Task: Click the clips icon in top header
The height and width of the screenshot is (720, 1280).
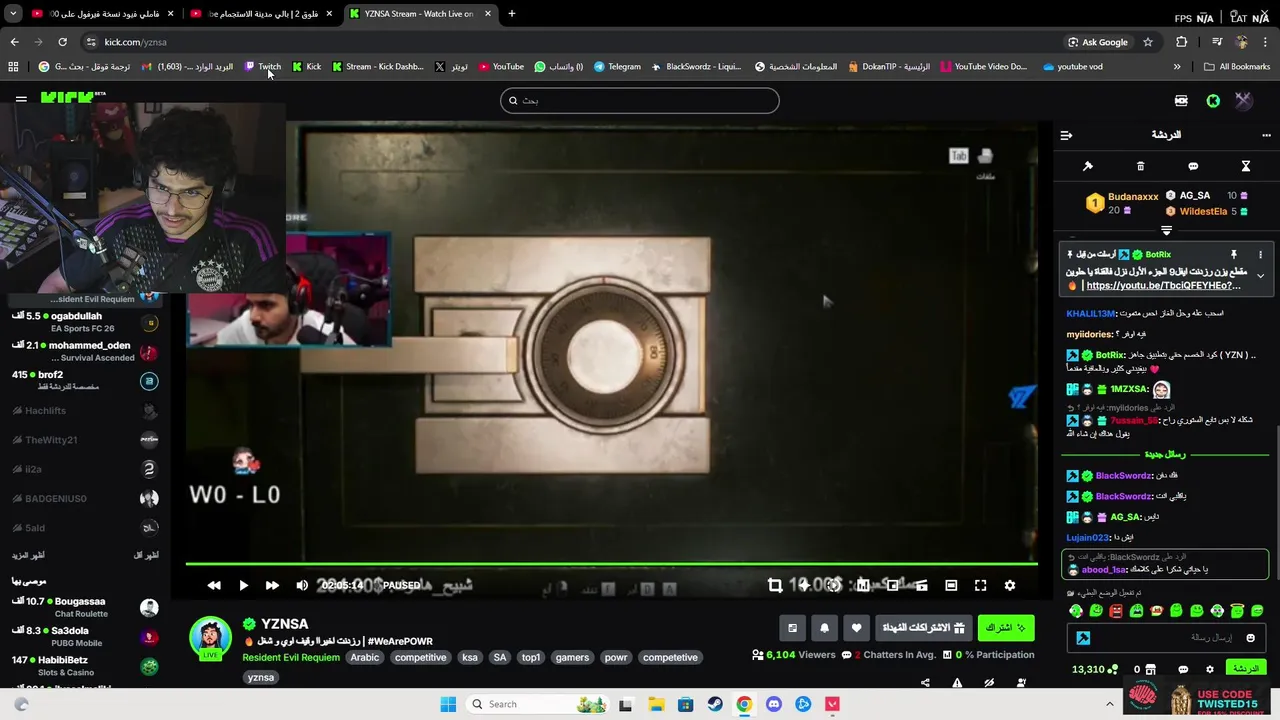Action: pos(1181,100)
